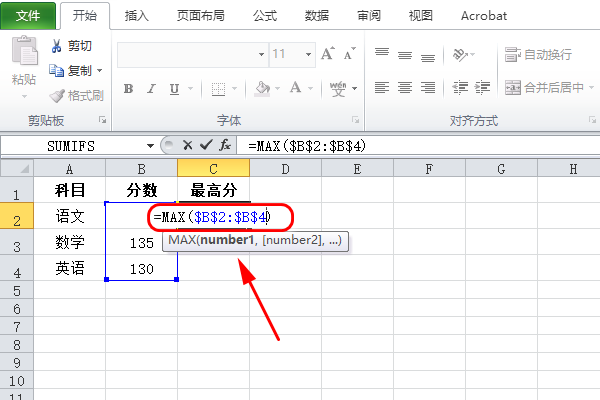This screenshot has width=600, height=400.
Task: Expand the paste options arrow
Action: 24,96
